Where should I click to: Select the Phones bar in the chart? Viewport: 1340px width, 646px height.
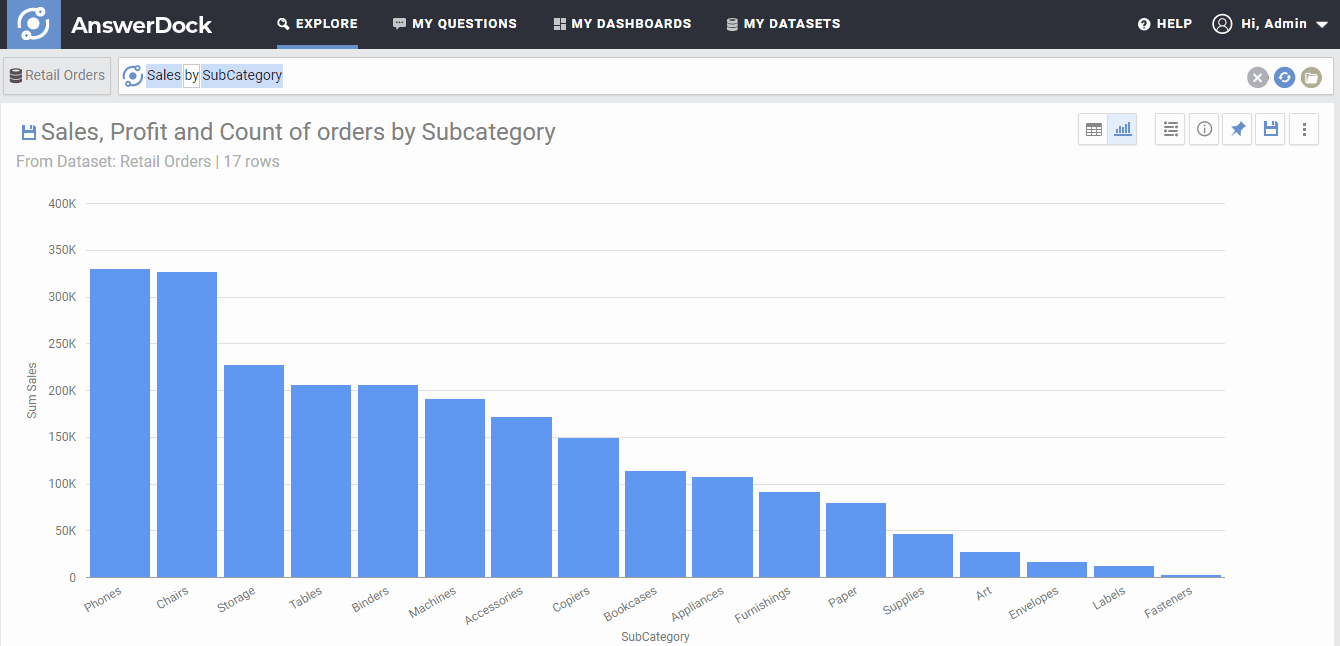click(x=120, y=423)
